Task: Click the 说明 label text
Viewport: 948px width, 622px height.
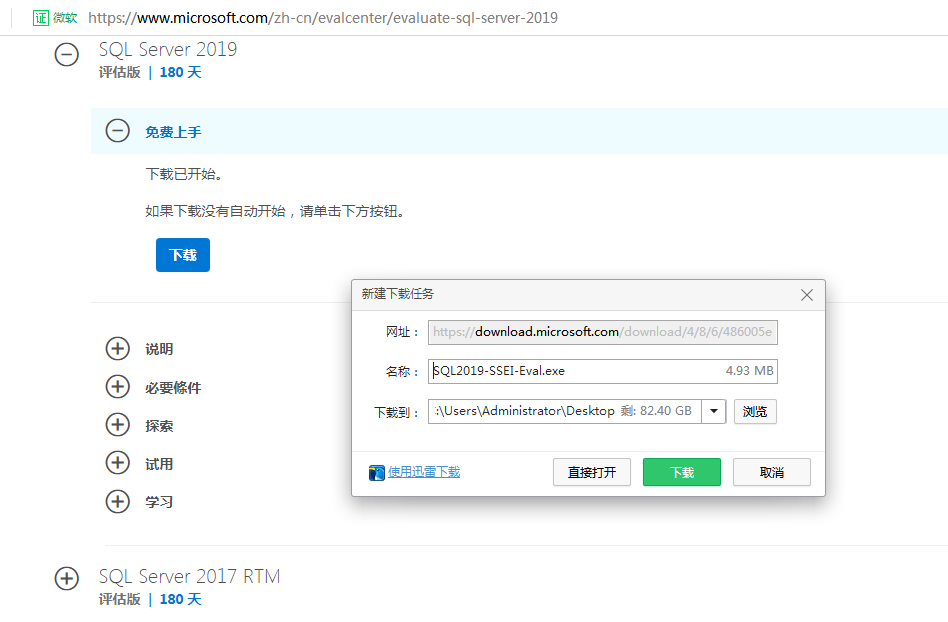Action: [x=159, y=349]
